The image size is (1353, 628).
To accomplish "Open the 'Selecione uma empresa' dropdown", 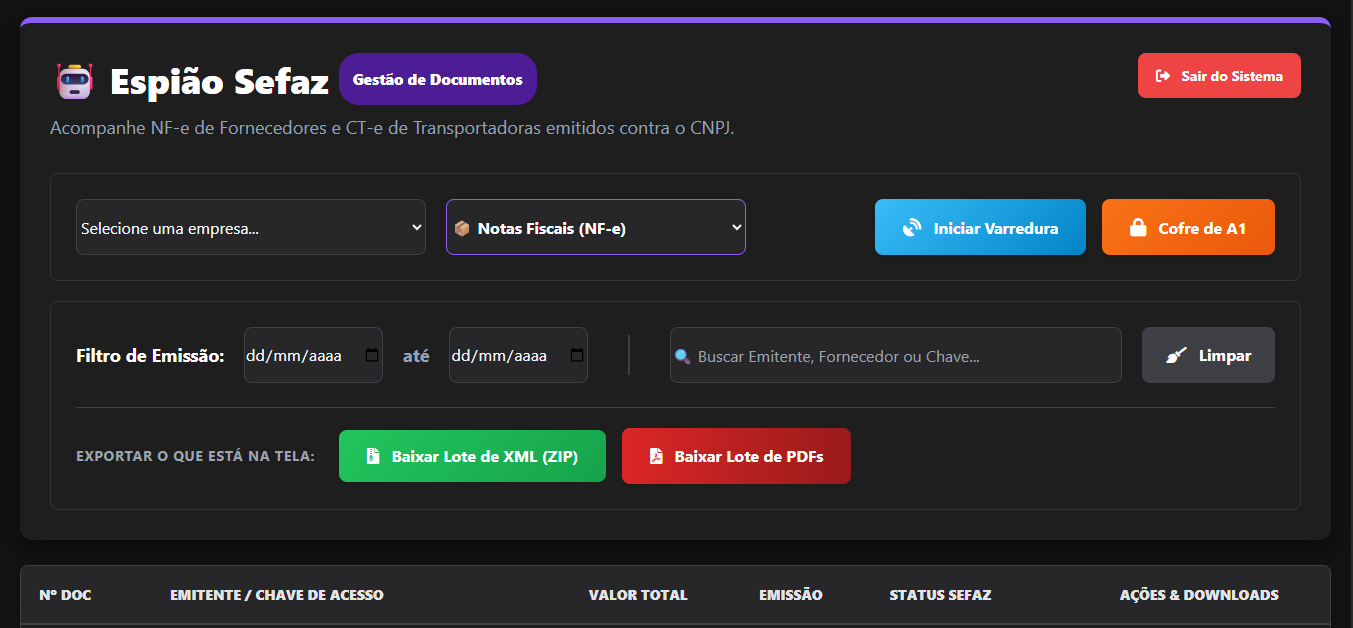I will tap(250, 227).
